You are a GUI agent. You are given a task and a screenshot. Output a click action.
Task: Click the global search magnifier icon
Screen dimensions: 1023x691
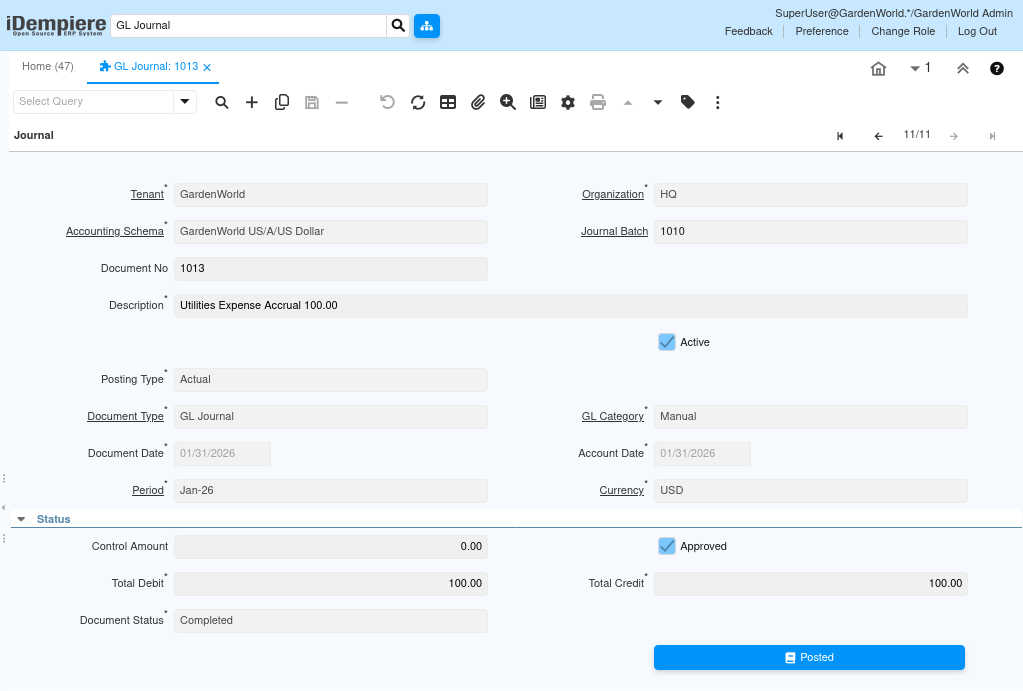tap(398, 25)
